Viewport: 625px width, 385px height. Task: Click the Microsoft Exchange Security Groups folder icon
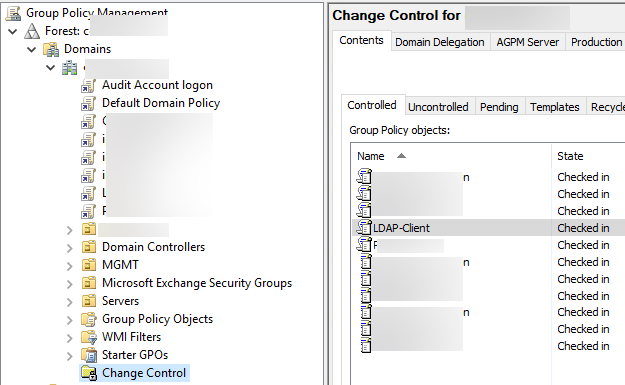click(89, 283)
